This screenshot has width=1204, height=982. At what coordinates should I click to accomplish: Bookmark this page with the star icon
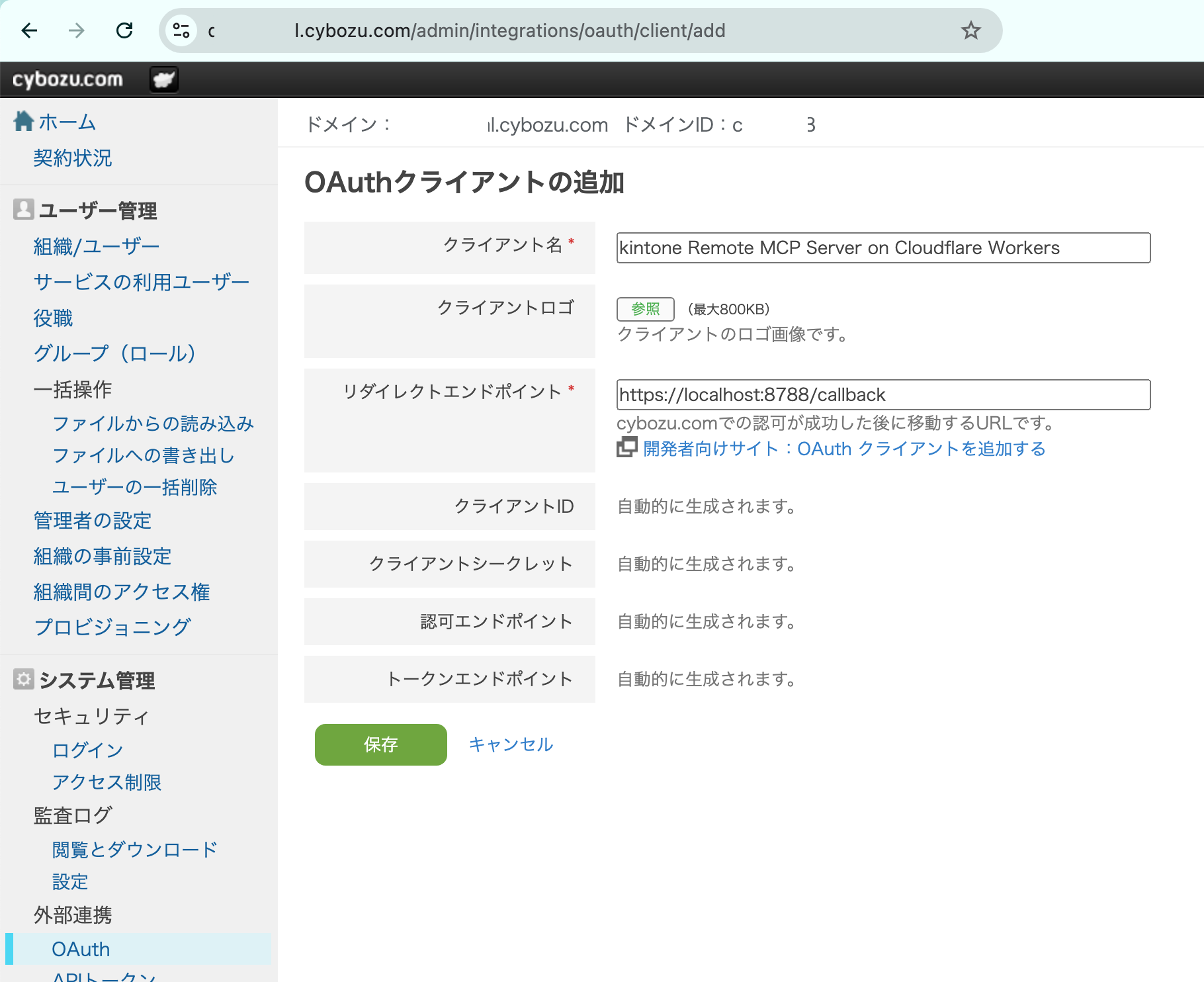970,30
